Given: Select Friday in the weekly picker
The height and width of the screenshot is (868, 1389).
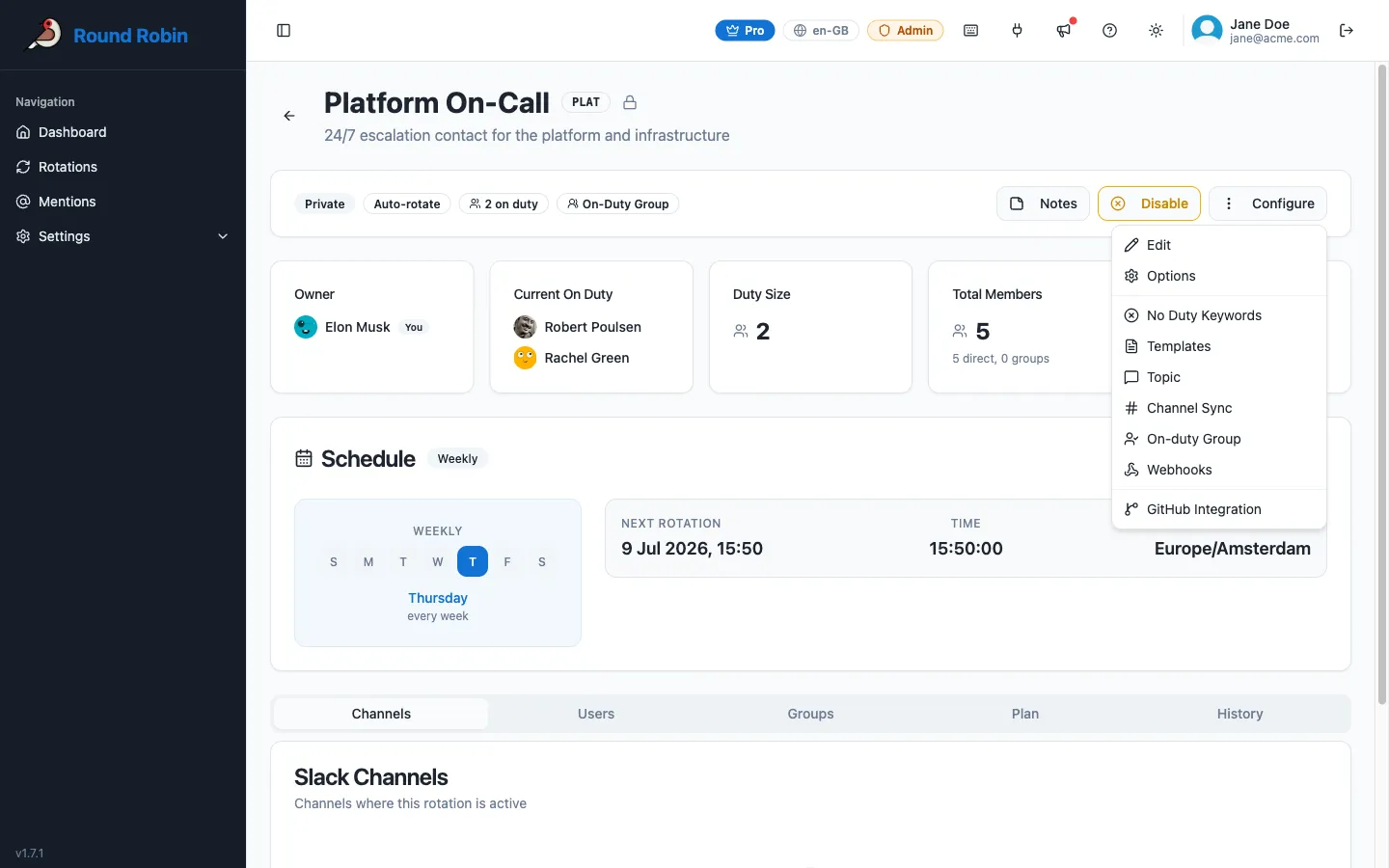Looking at the screenshot, I should coord(507,561).
